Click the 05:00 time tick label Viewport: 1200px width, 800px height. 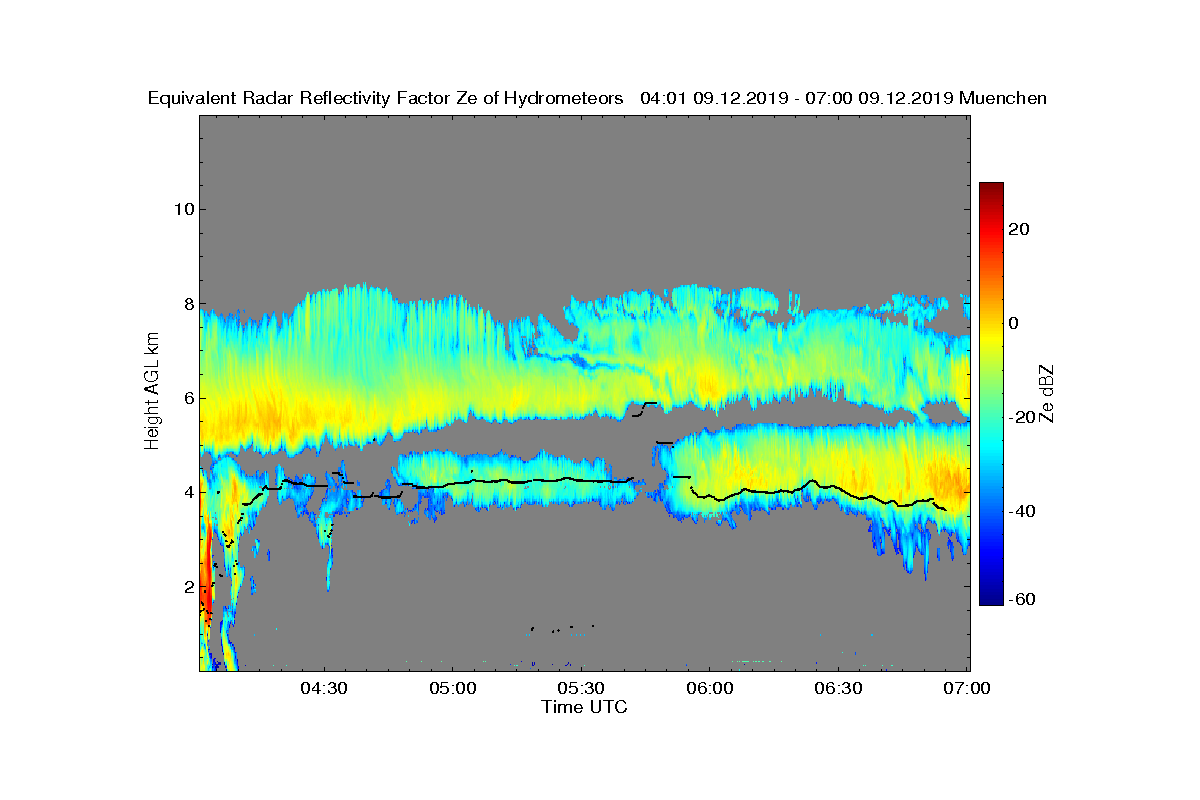pos(452,689)
